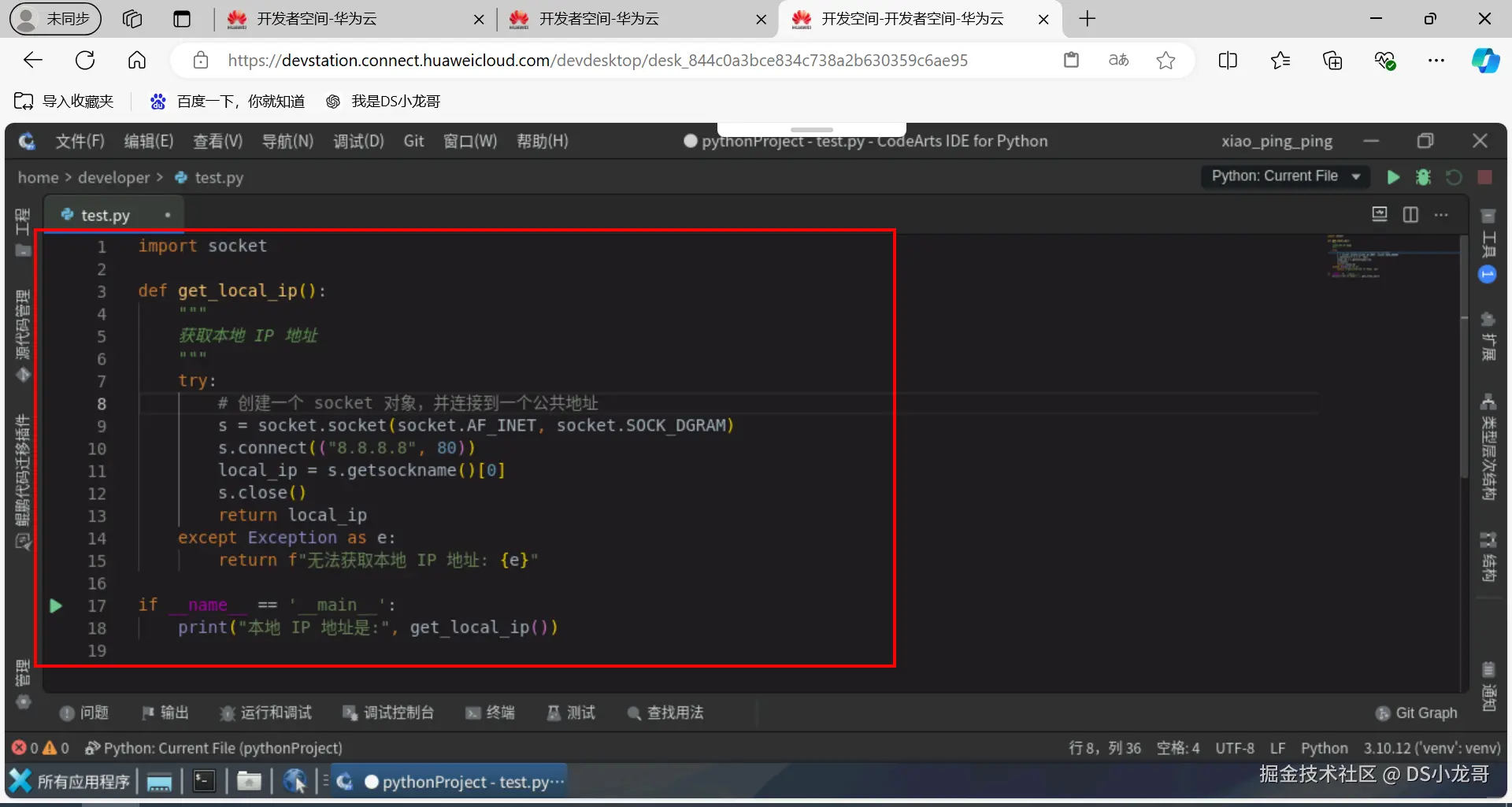Click the CodeArts IDE logo icon
This screenshot has height=807, width=1512.
(27, 141)
